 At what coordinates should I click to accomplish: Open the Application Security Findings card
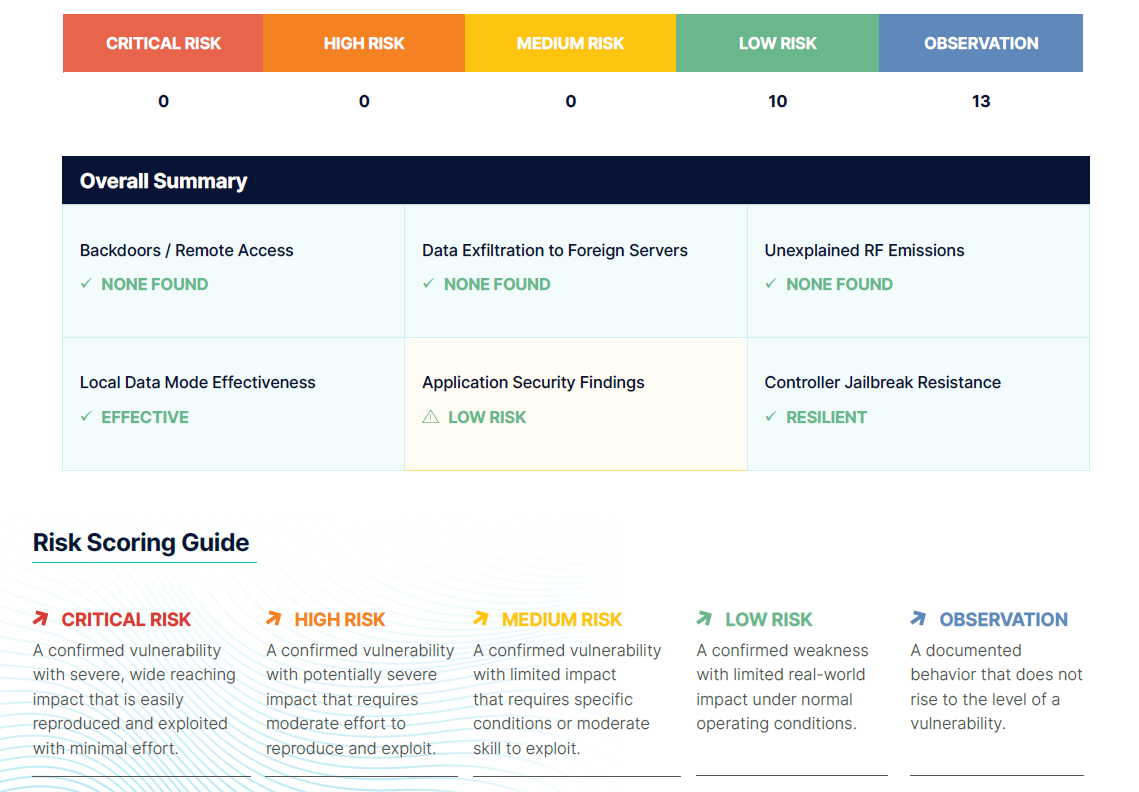(x=575, y=404)
